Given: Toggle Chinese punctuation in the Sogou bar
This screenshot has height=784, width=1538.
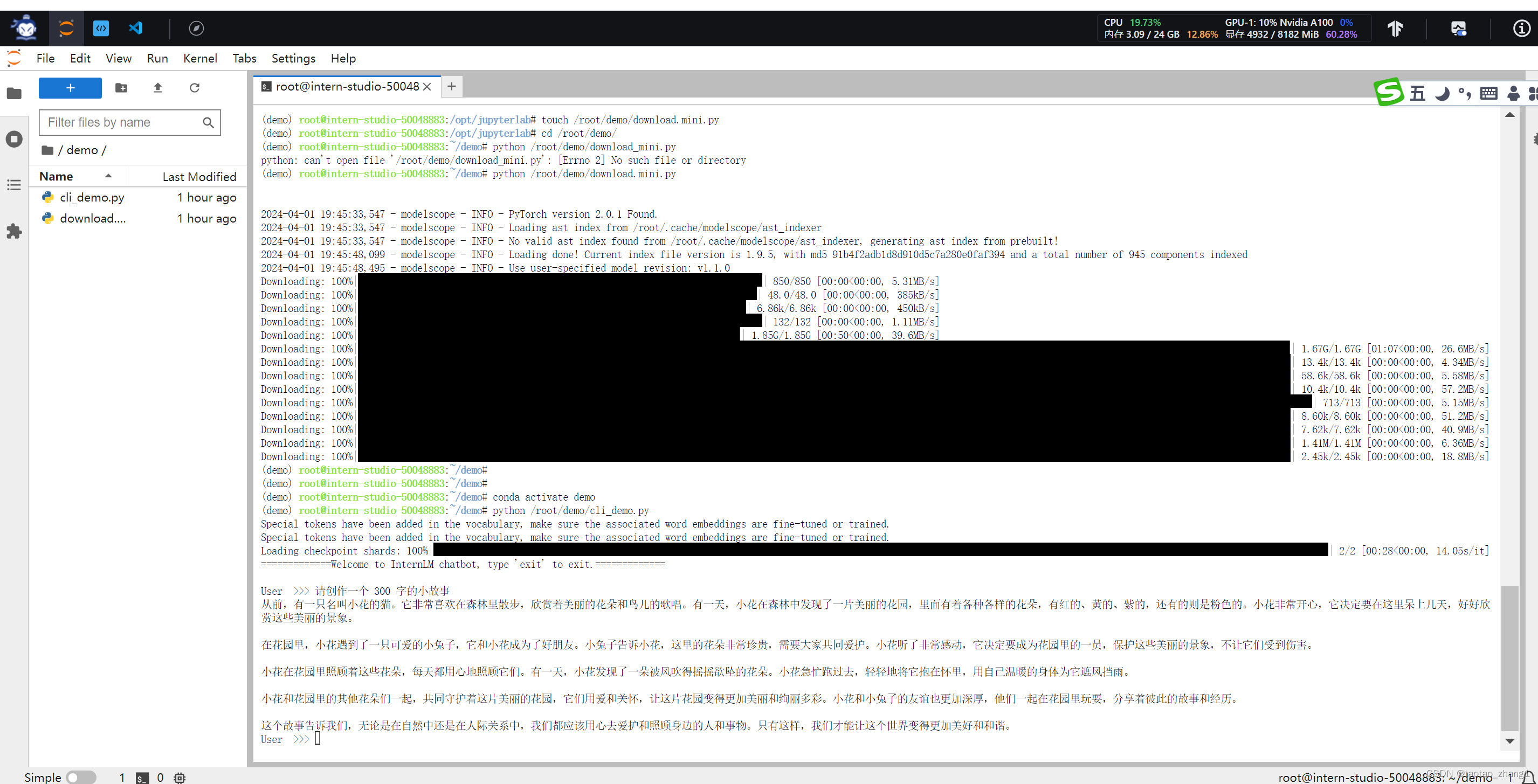Looking at the screenshot, I should click(1464, 94).
